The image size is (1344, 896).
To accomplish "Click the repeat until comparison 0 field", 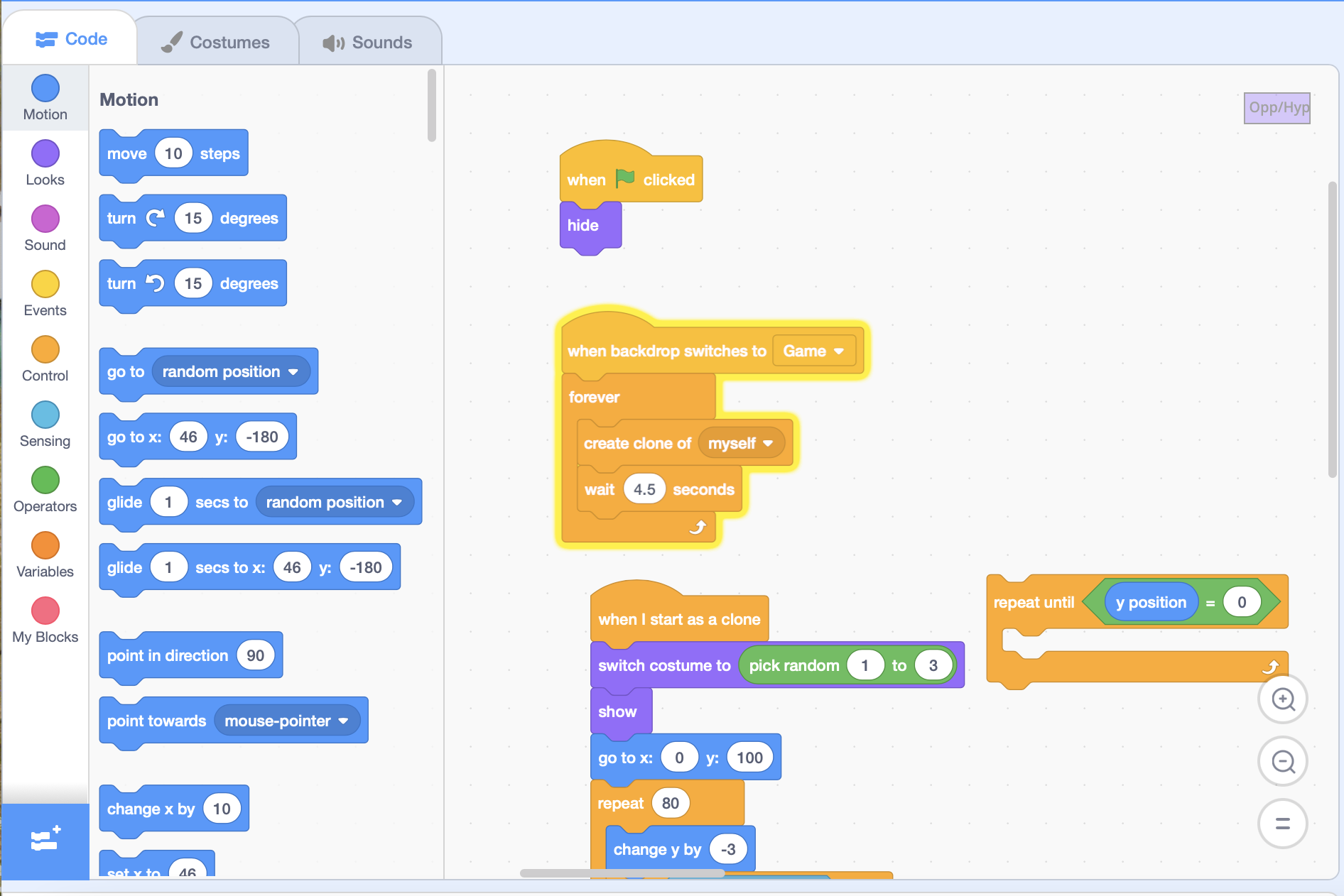I will click(x=1242, y=602).
